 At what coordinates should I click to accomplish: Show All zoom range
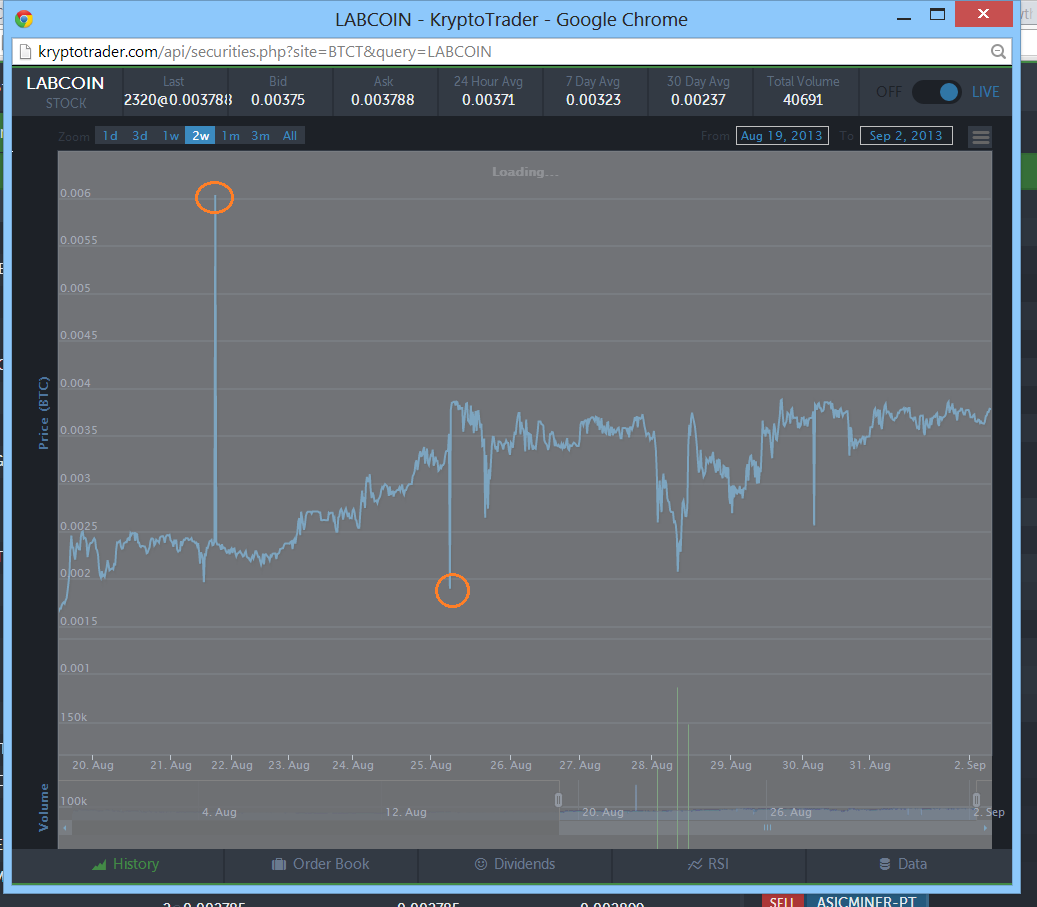click(x=290, y=136)
